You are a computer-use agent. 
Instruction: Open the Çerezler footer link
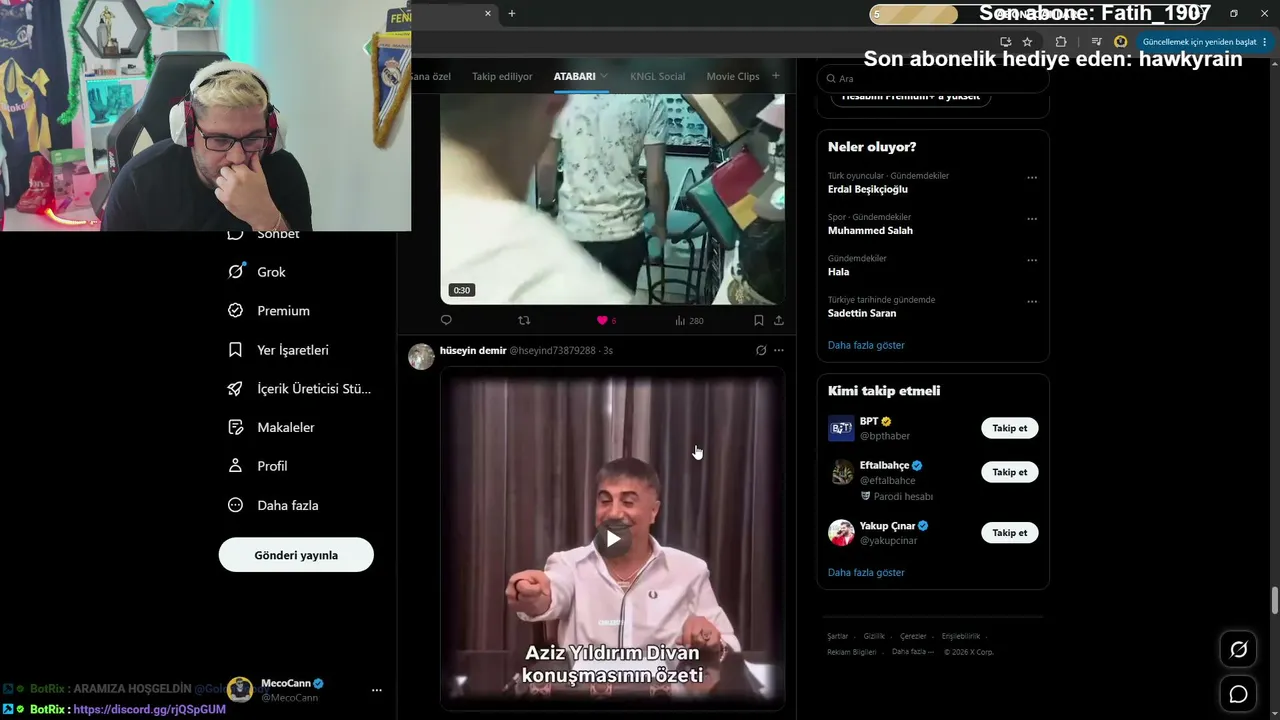913,636
